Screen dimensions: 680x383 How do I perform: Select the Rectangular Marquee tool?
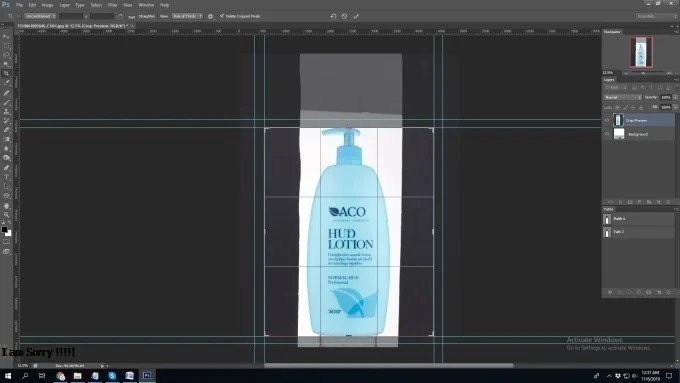click(x=6, y=46)
